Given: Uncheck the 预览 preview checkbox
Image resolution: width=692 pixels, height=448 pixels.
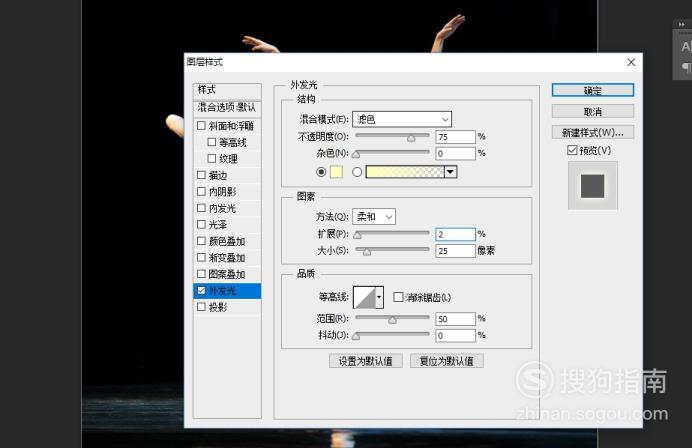Looking at the screenshot, I should tap(572, 150).
